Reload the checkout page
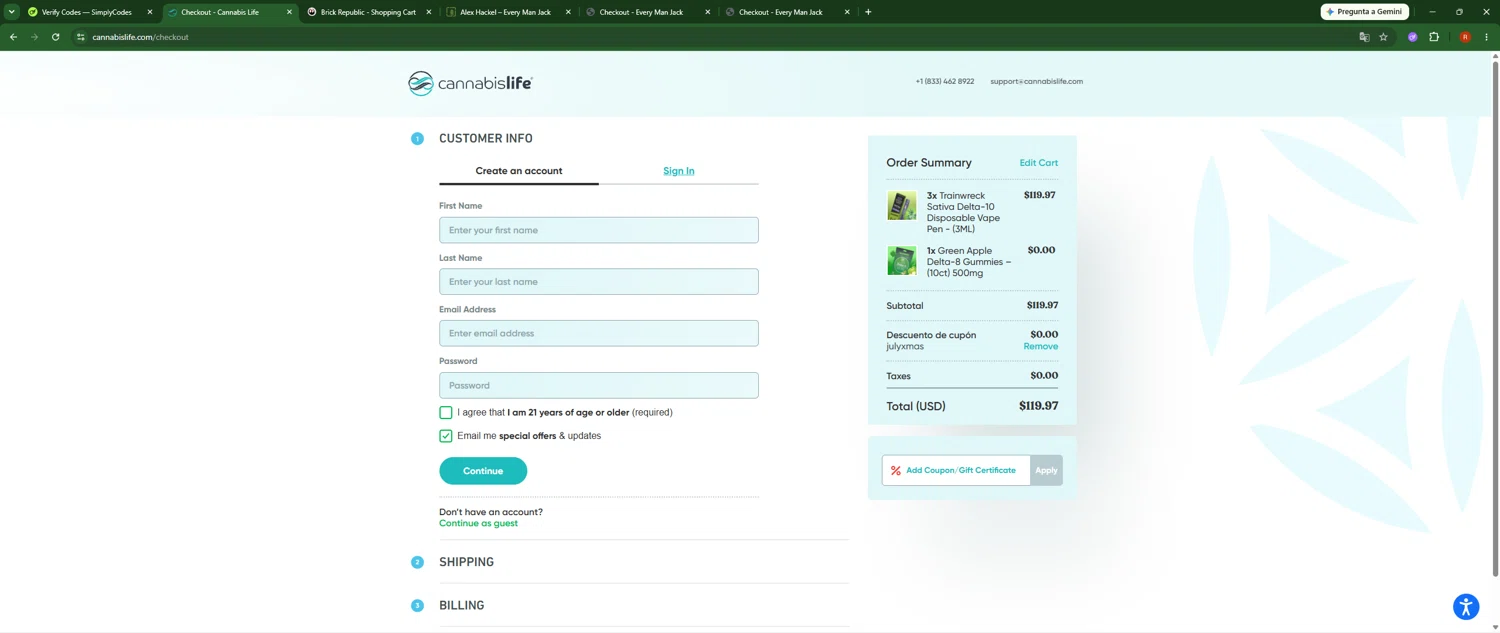The height and width of the screenshot is (633, 1500). [55, 37]
